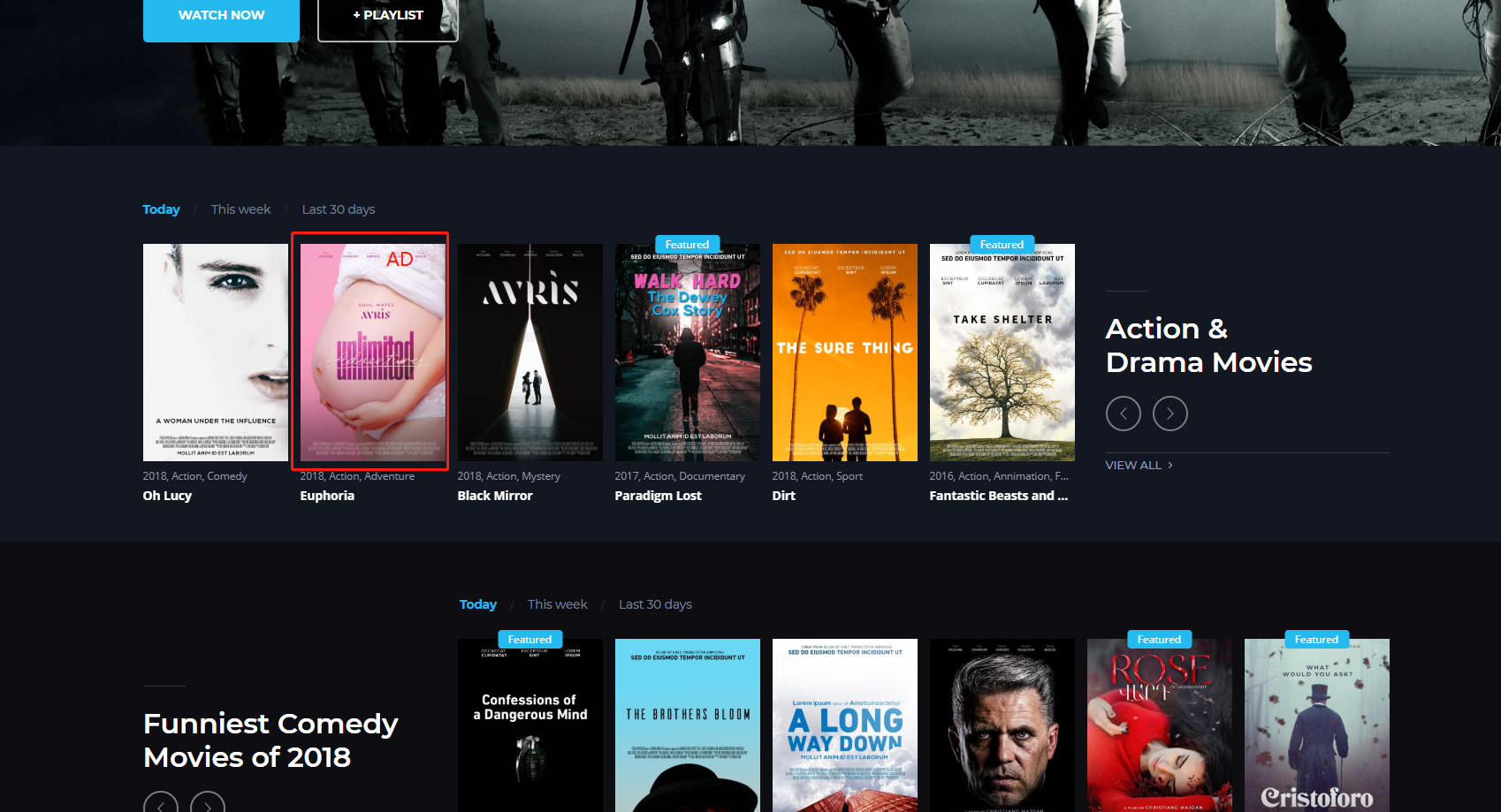Open A Long Way Down poster

tap(845, 725)
